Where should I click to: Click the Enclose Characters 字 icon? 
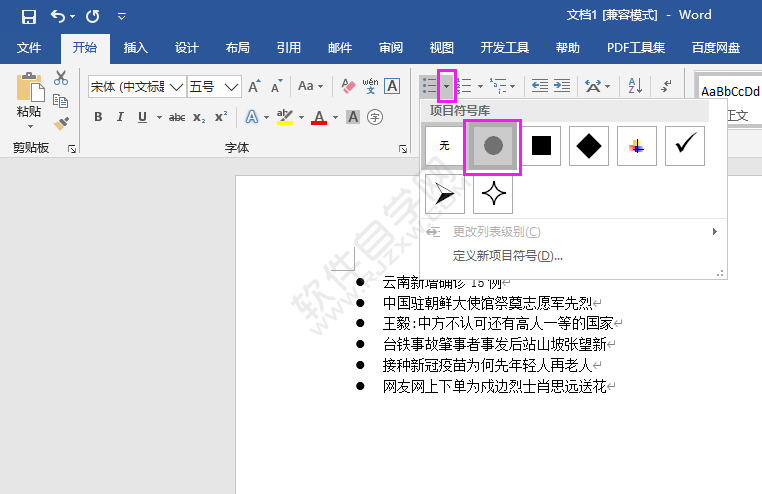pos(375,117)
